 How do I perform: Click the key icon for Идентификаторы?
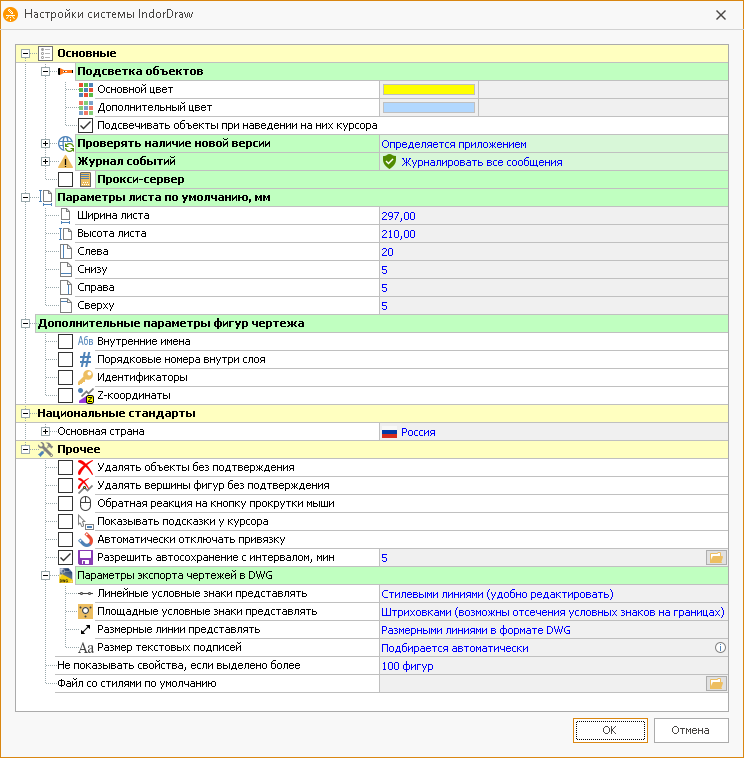[x=86, y=377]
